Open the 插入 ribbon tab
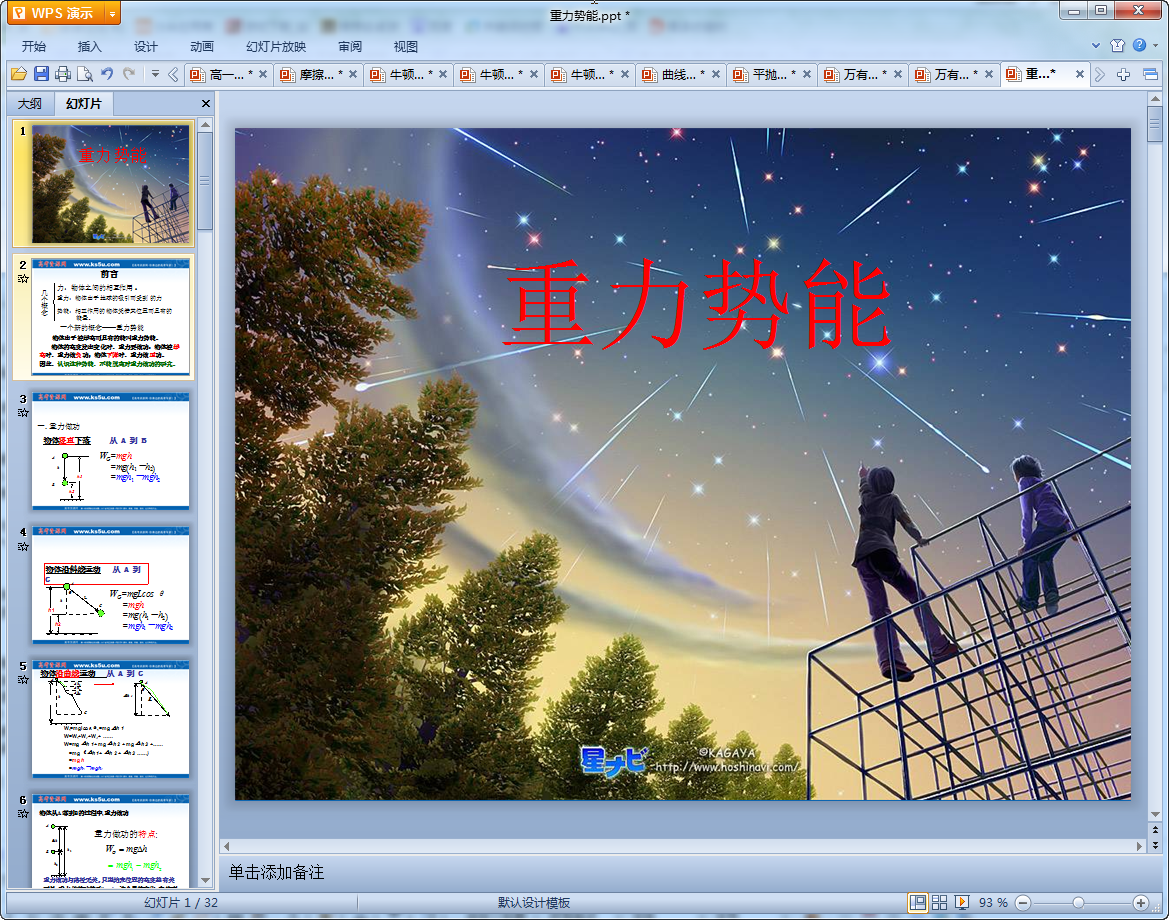Screen dimensions: 1169x920 pyautogui.click(x=89, y=46)
